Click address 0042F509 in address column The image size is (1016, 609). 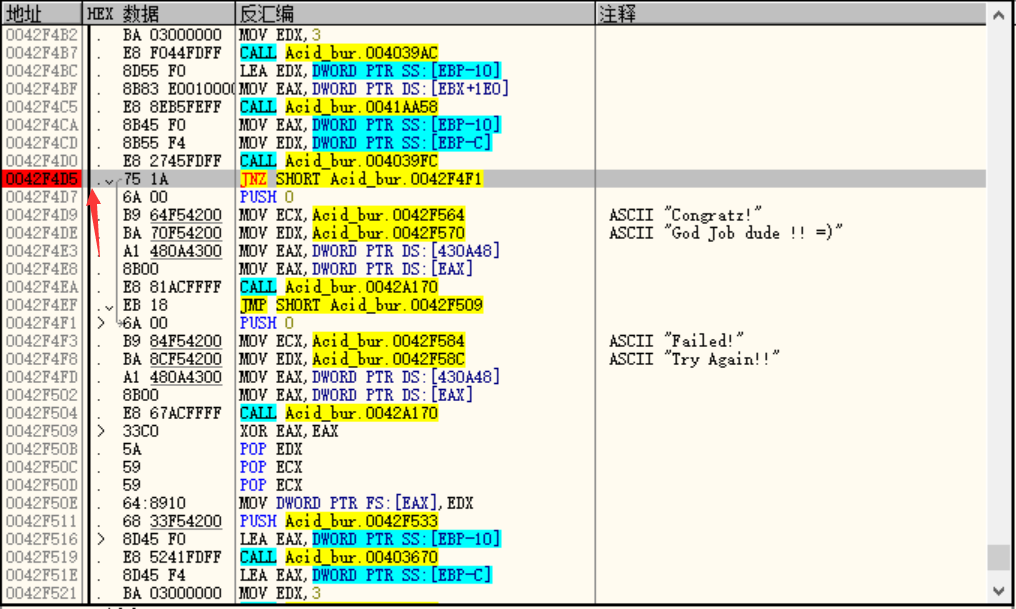pos(41,431)
